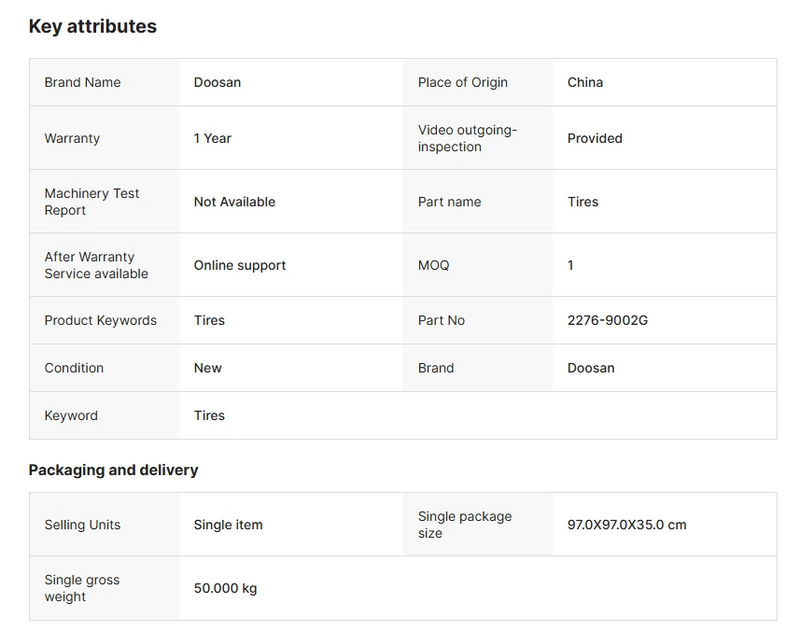Select the Video outgoing-inspection label
This screenshot has width=800, height=632.
pos(467,138)
